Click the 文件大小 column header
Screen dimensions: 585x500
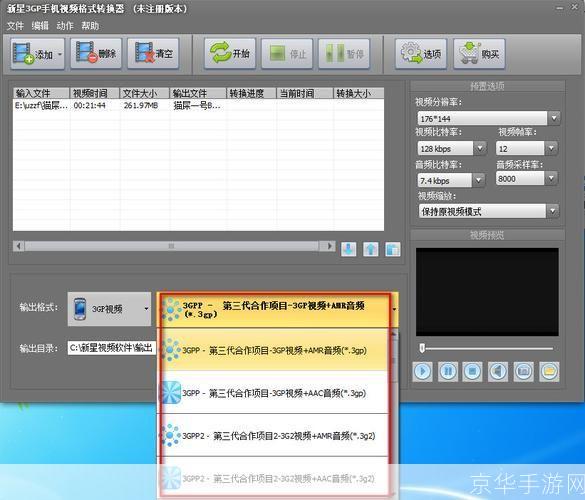pos(145,93)
